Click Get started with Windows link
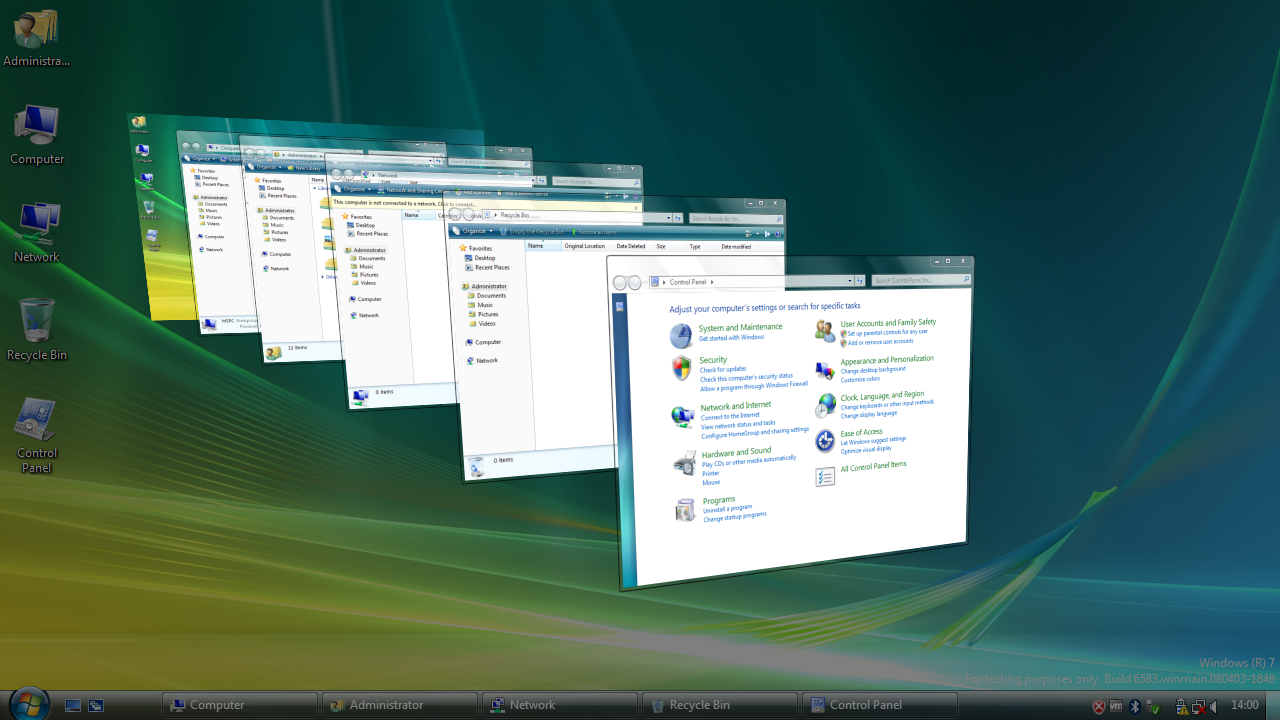 point(731,337)
